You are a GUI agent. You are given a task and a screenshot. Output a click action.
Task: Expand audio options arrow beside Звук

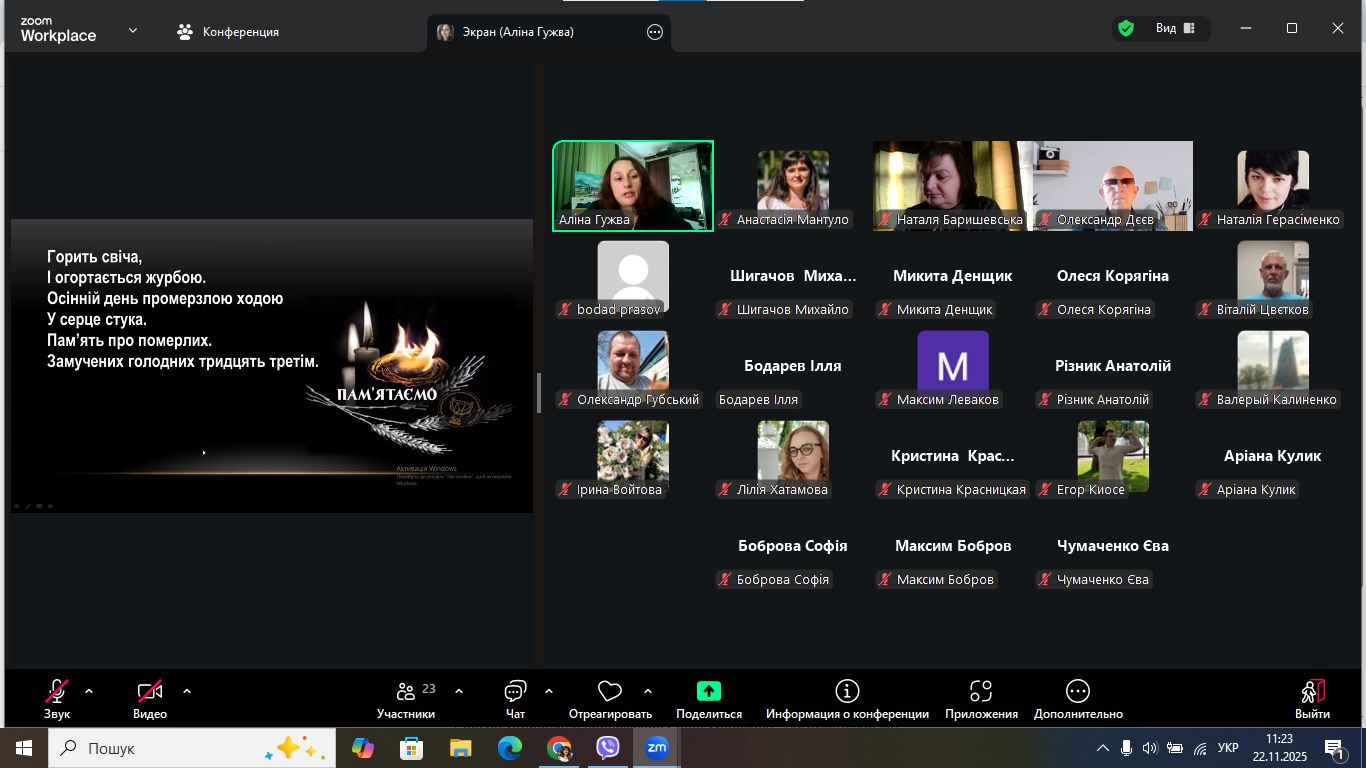[89, 691]
